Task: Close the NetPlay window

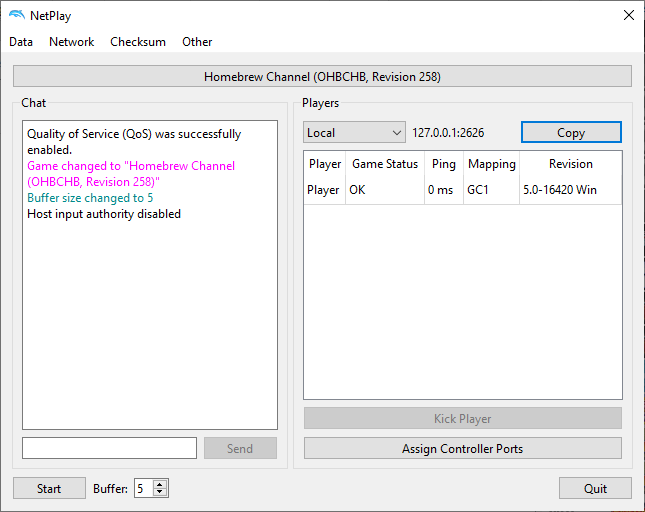Action: click(629, 15)
